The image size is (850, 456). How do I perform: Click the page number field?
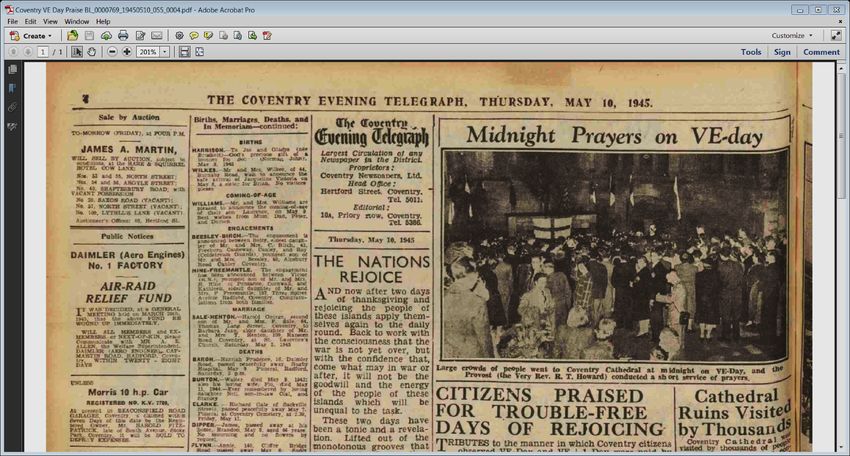(43, 52)
